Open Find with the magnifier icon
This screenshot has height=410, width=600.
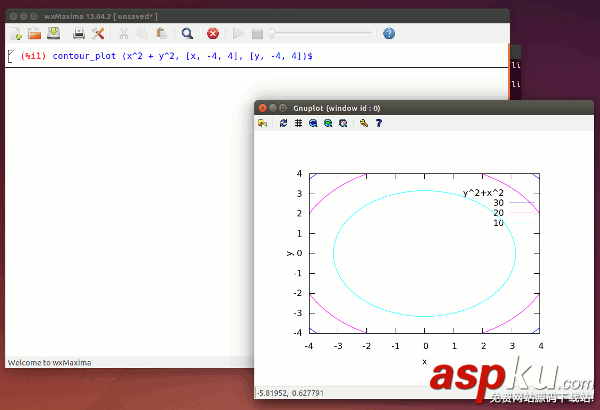point(187,34)
